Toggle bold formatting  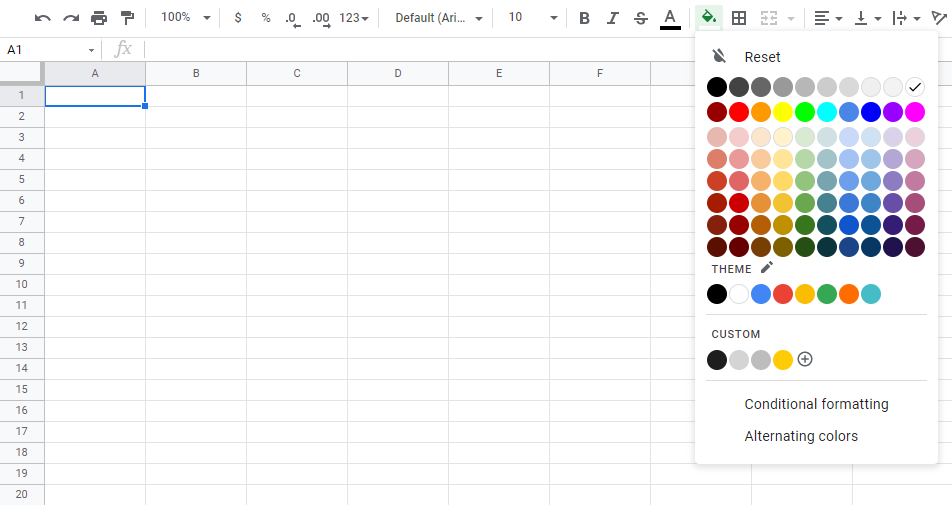click(584, 18)
